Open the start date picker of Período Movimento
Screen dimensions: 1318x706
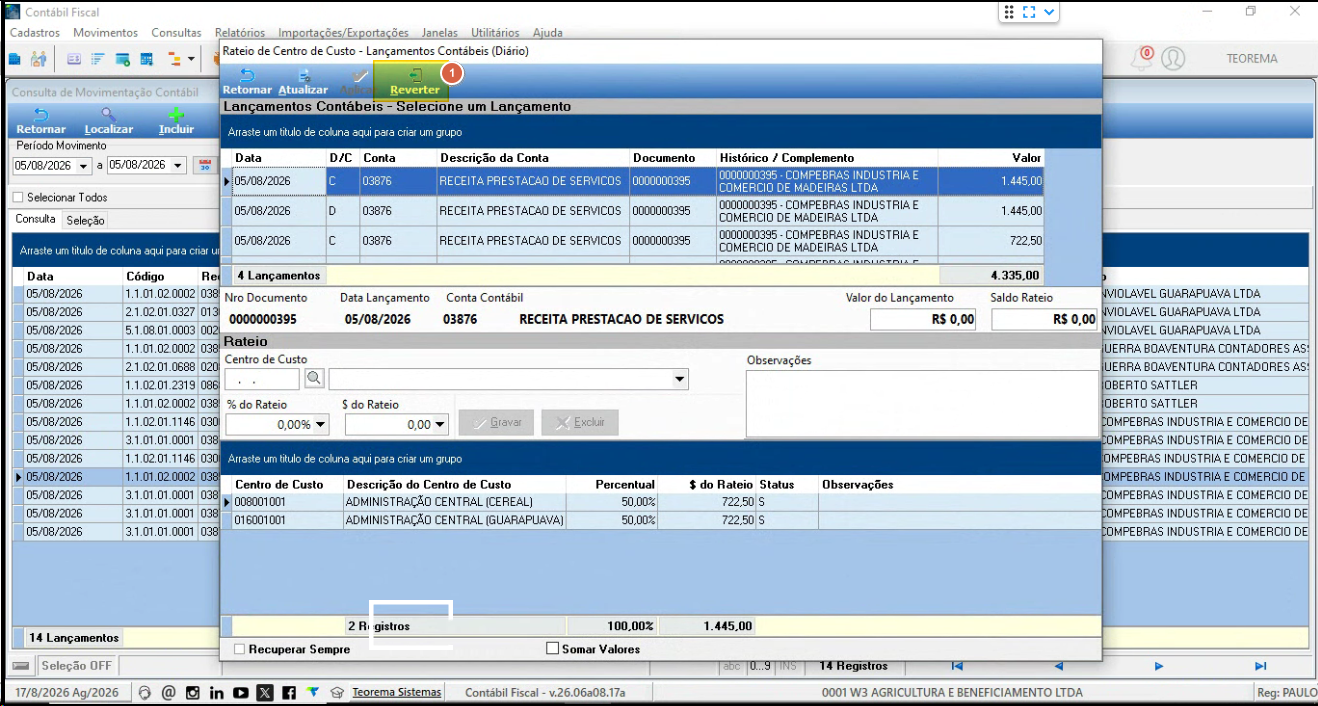(x=84, y=166)
